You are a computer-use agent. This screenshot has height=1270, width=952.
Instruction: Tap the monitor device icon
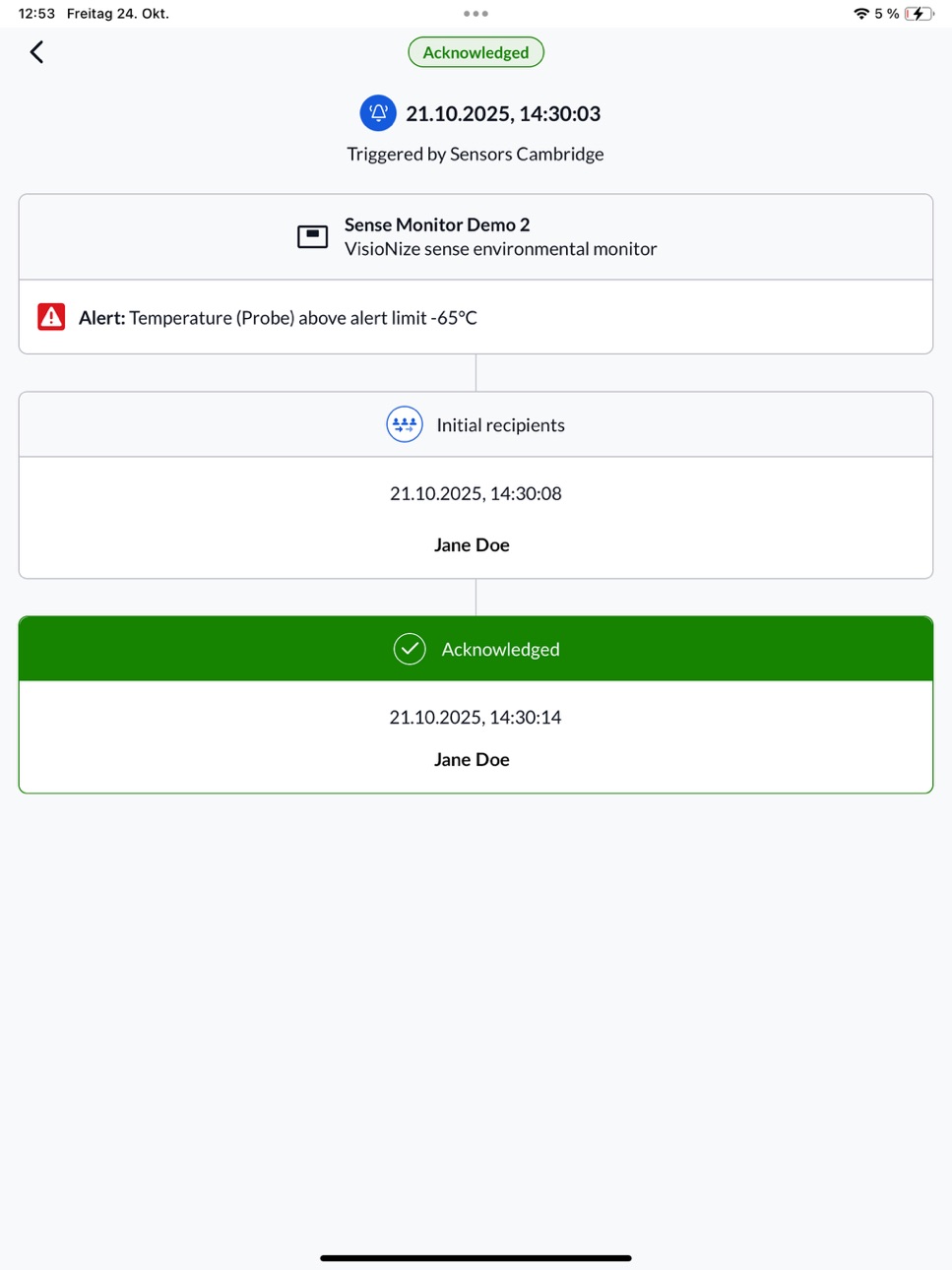tap(312, 236)
